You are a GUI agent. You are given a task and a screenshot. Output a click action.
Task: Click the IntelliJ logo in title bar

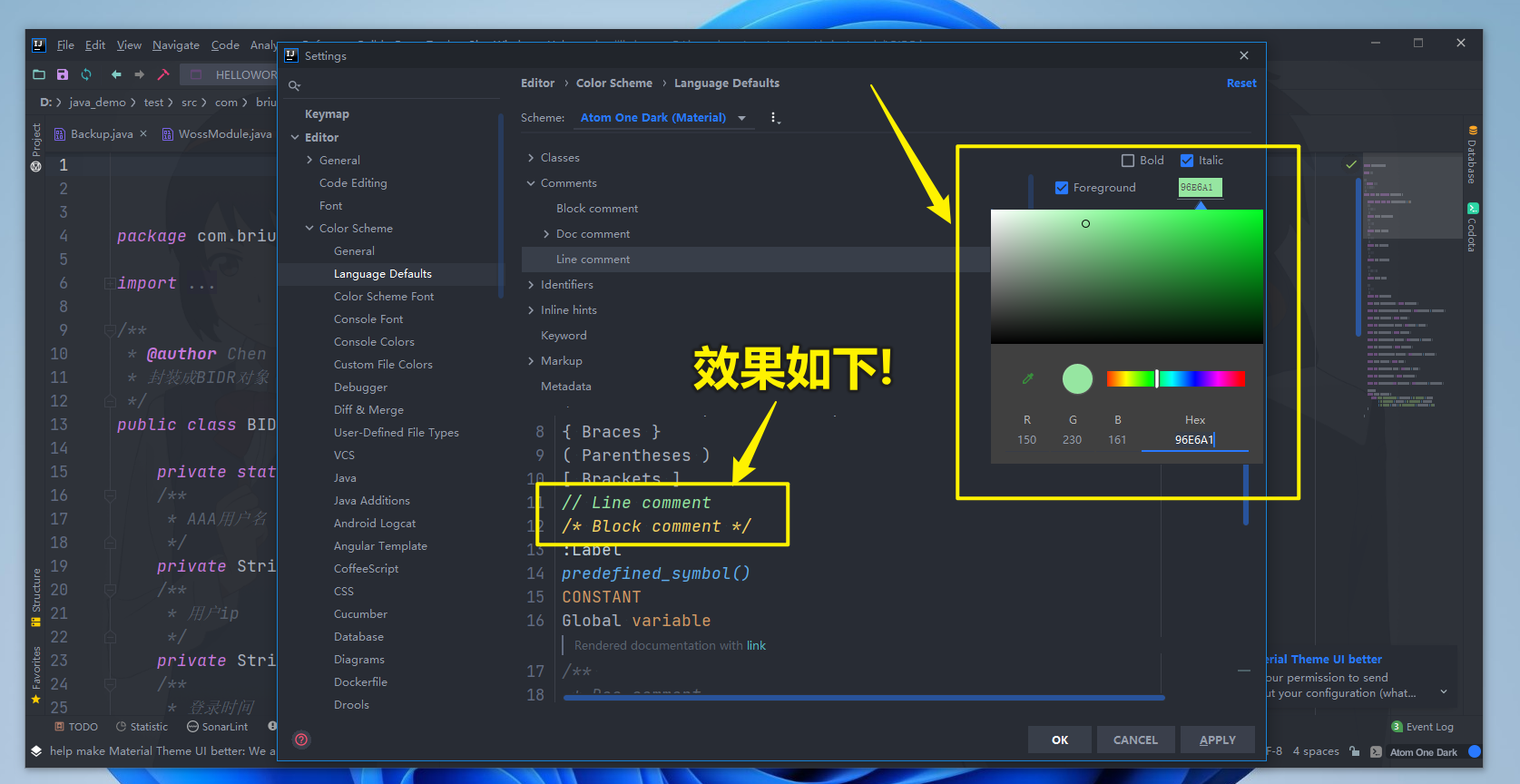click(39, 44)
